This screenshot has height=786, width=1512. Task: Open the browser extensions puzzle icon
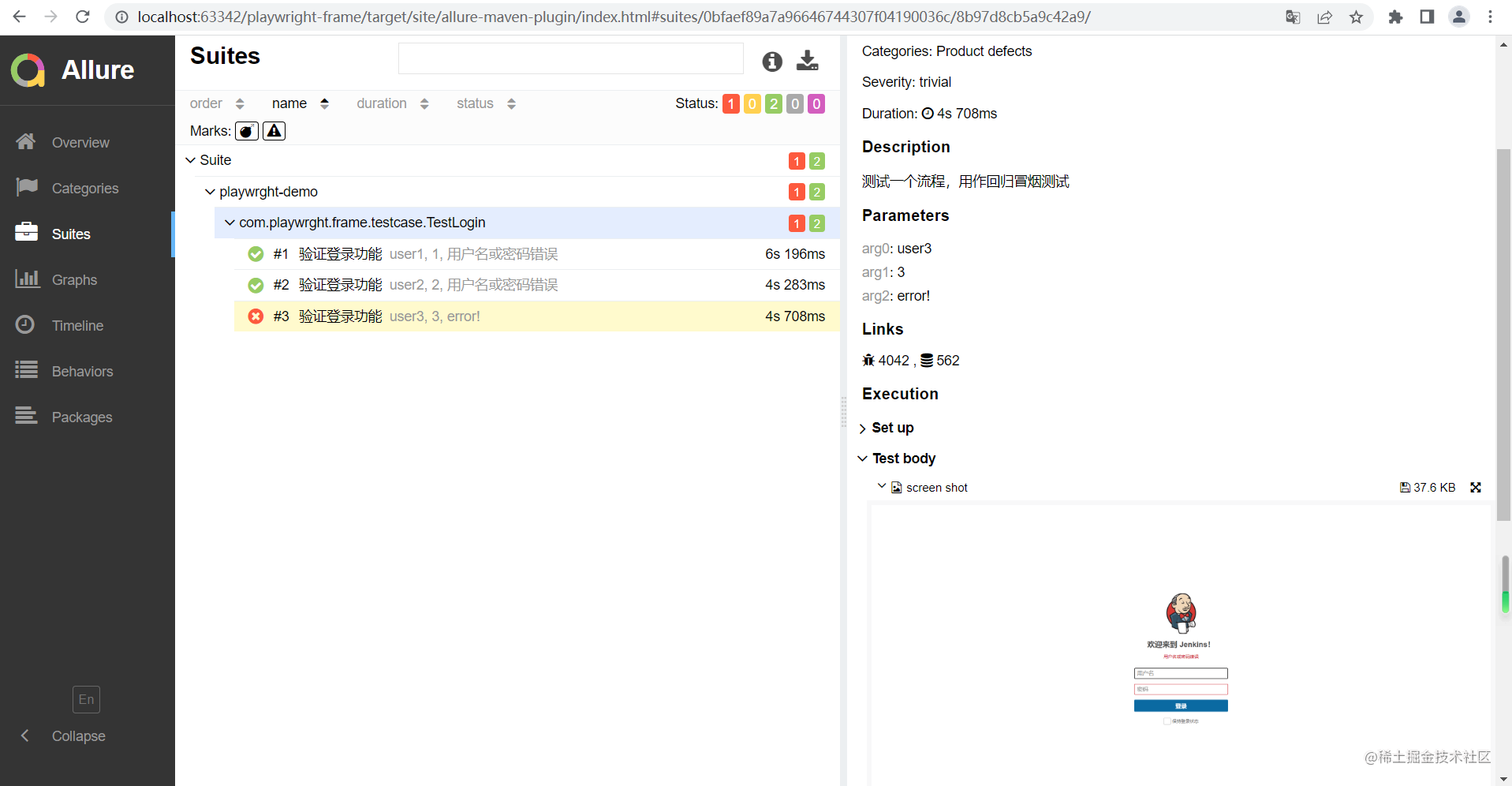click(1395, 17)
